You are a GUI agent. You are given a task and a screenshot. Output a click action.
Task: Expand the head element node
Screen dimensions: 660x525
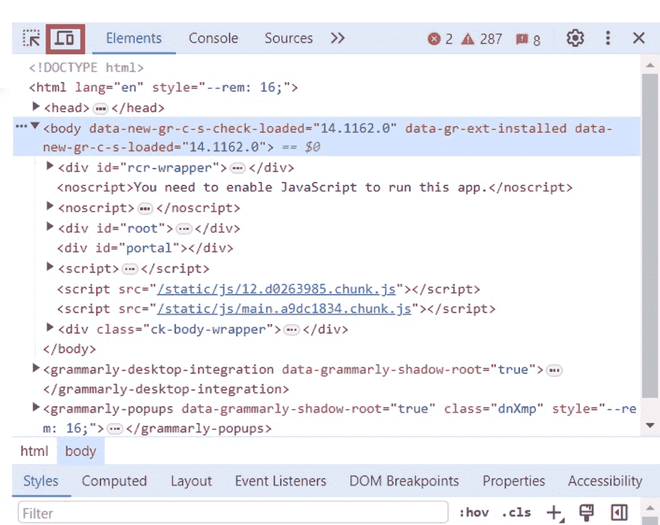(x=36, y=107)
